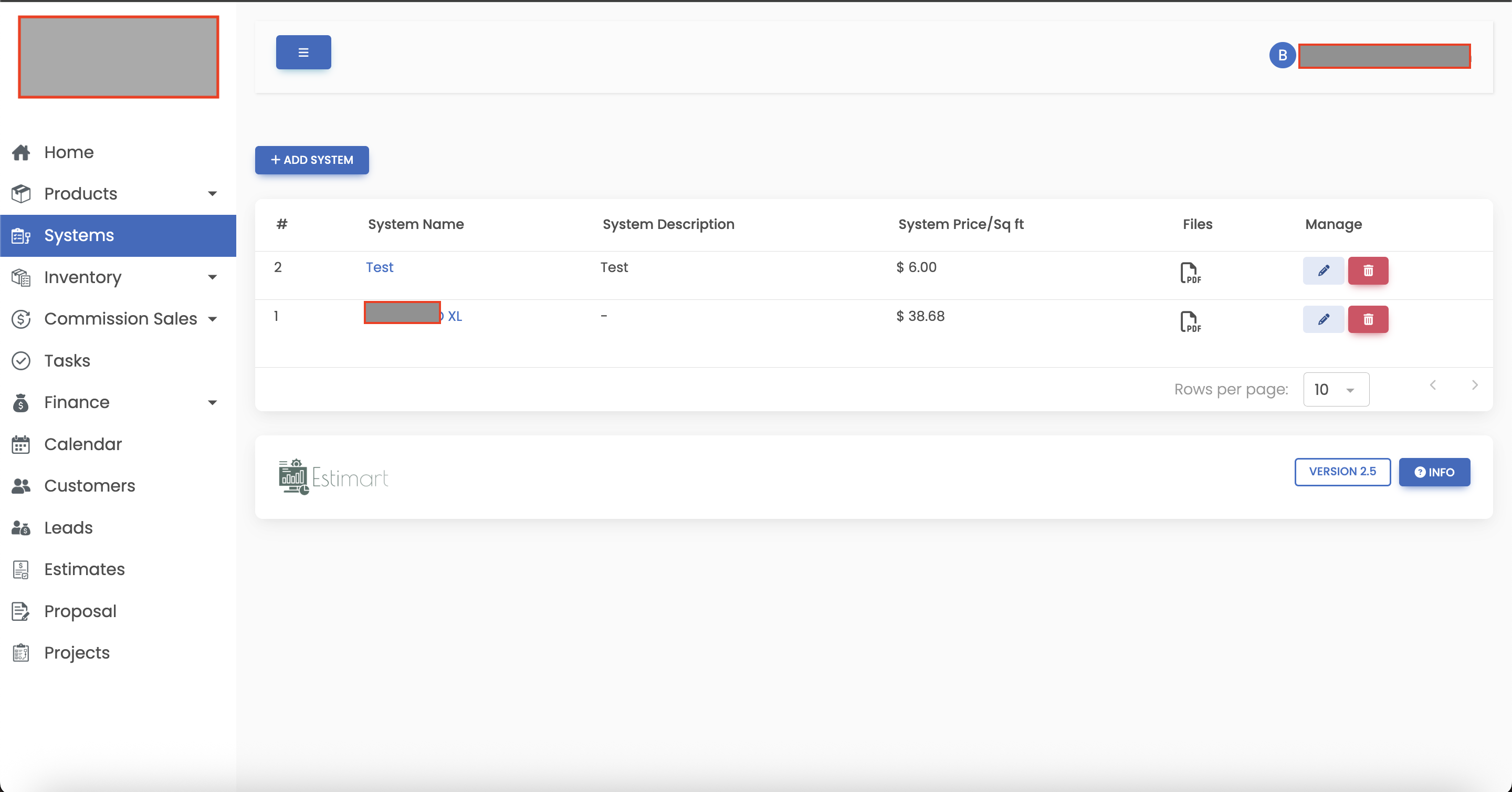Expand the Inventory section
The image size is (1512, 792).
(x=213, y=277)
